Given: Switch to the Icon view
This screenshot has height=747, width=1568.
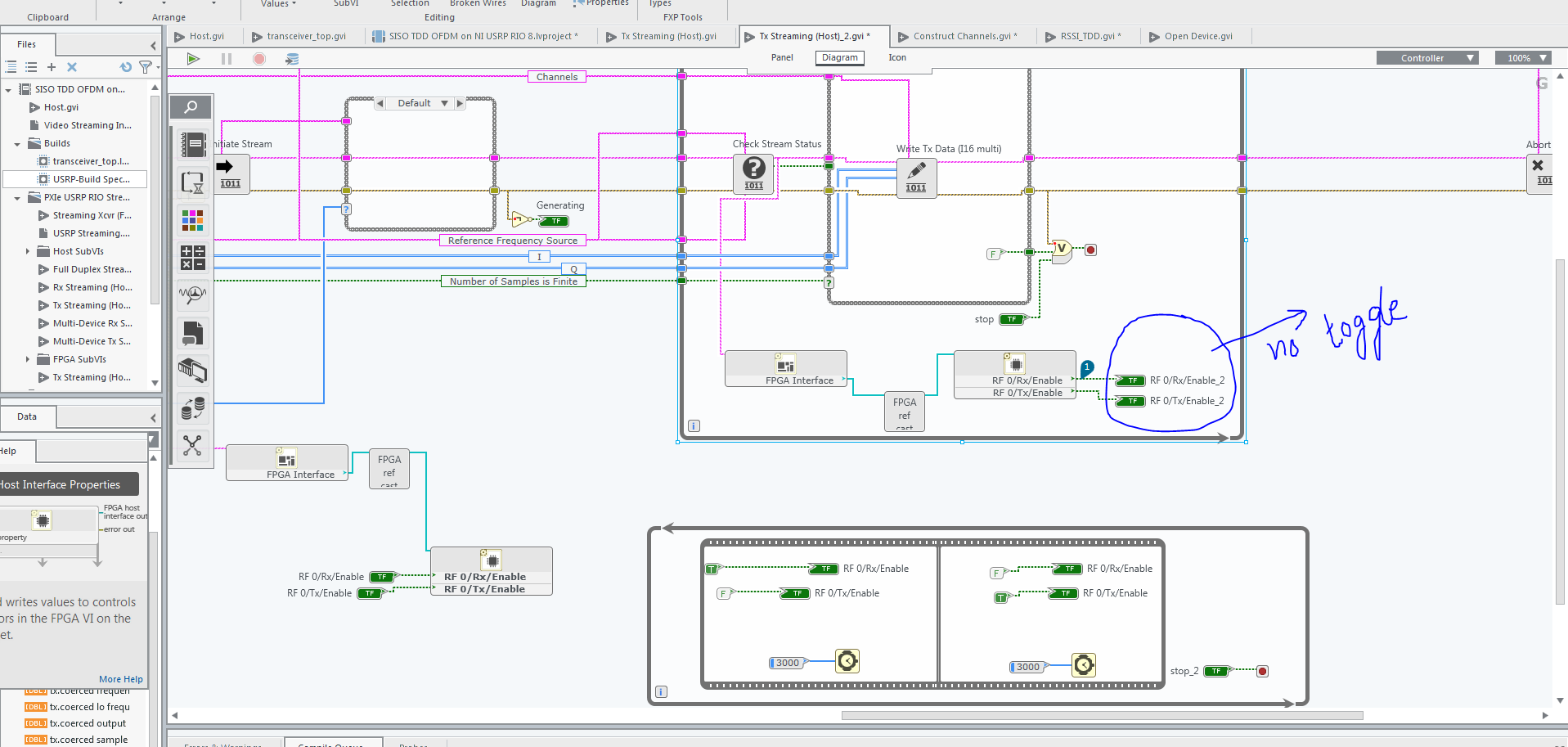Looking at the screenshot, I should pyautogui.click(x=897, y=57).
